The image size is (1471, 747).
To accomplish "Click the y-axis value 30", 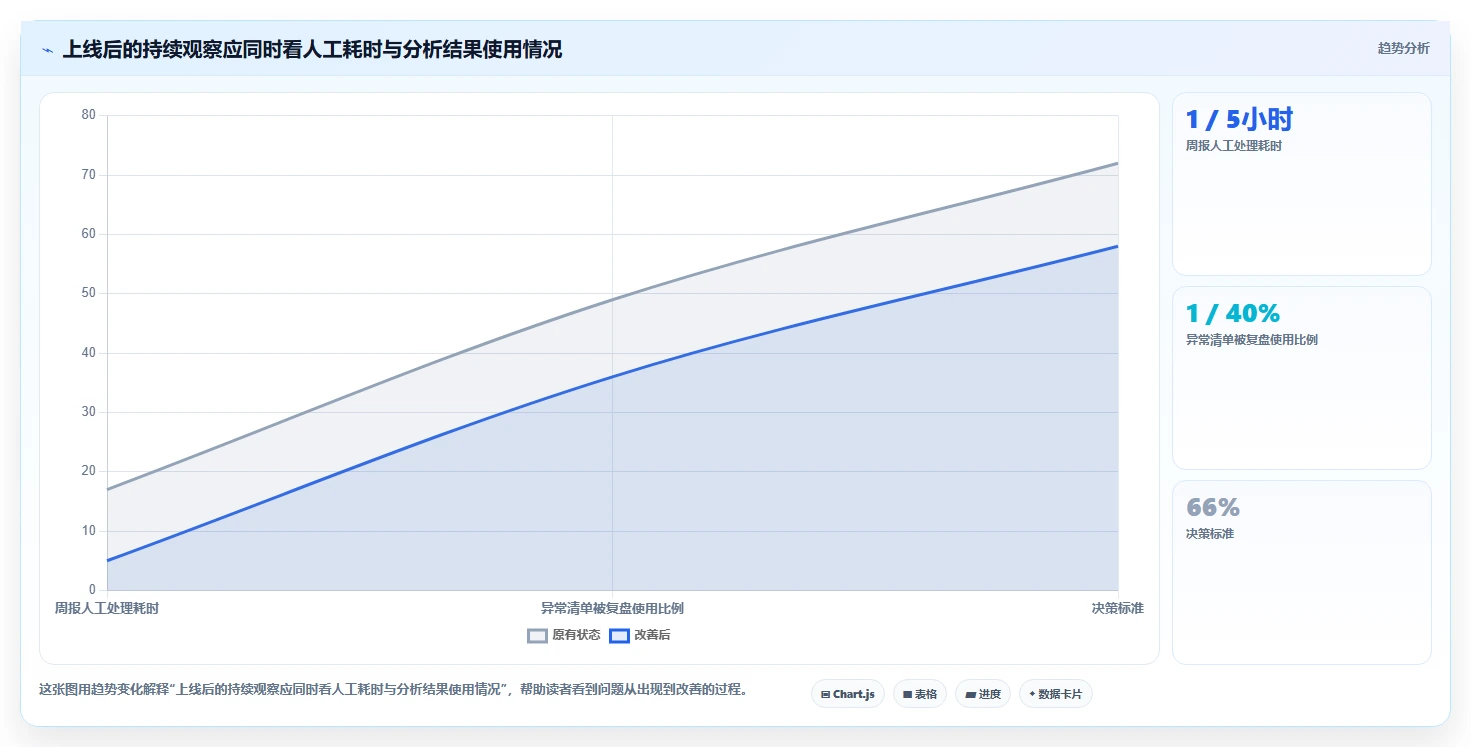I will [x=89, y=412].
